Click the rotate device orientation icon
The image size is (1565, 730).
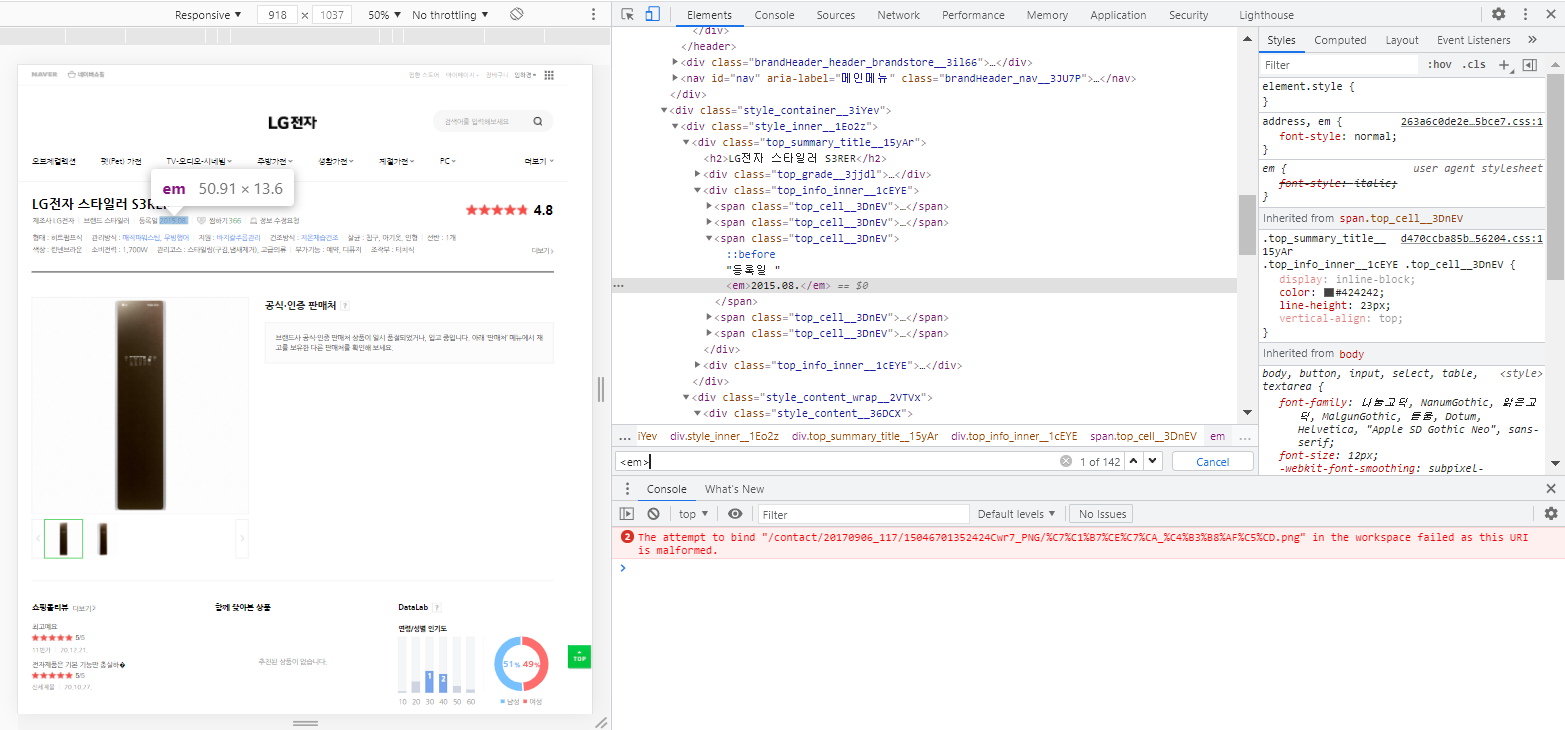[516, 15]
